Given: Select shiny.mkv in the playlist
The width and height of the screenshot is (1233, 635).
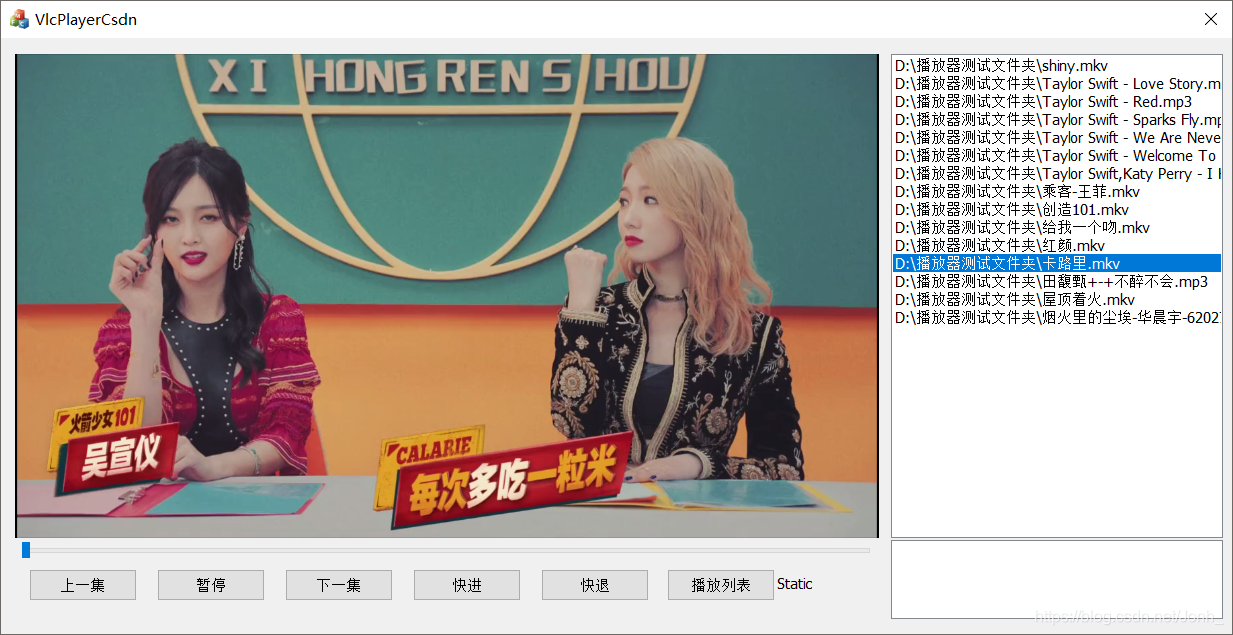Looking at the screenshot, I should [x=1057, y=66].
